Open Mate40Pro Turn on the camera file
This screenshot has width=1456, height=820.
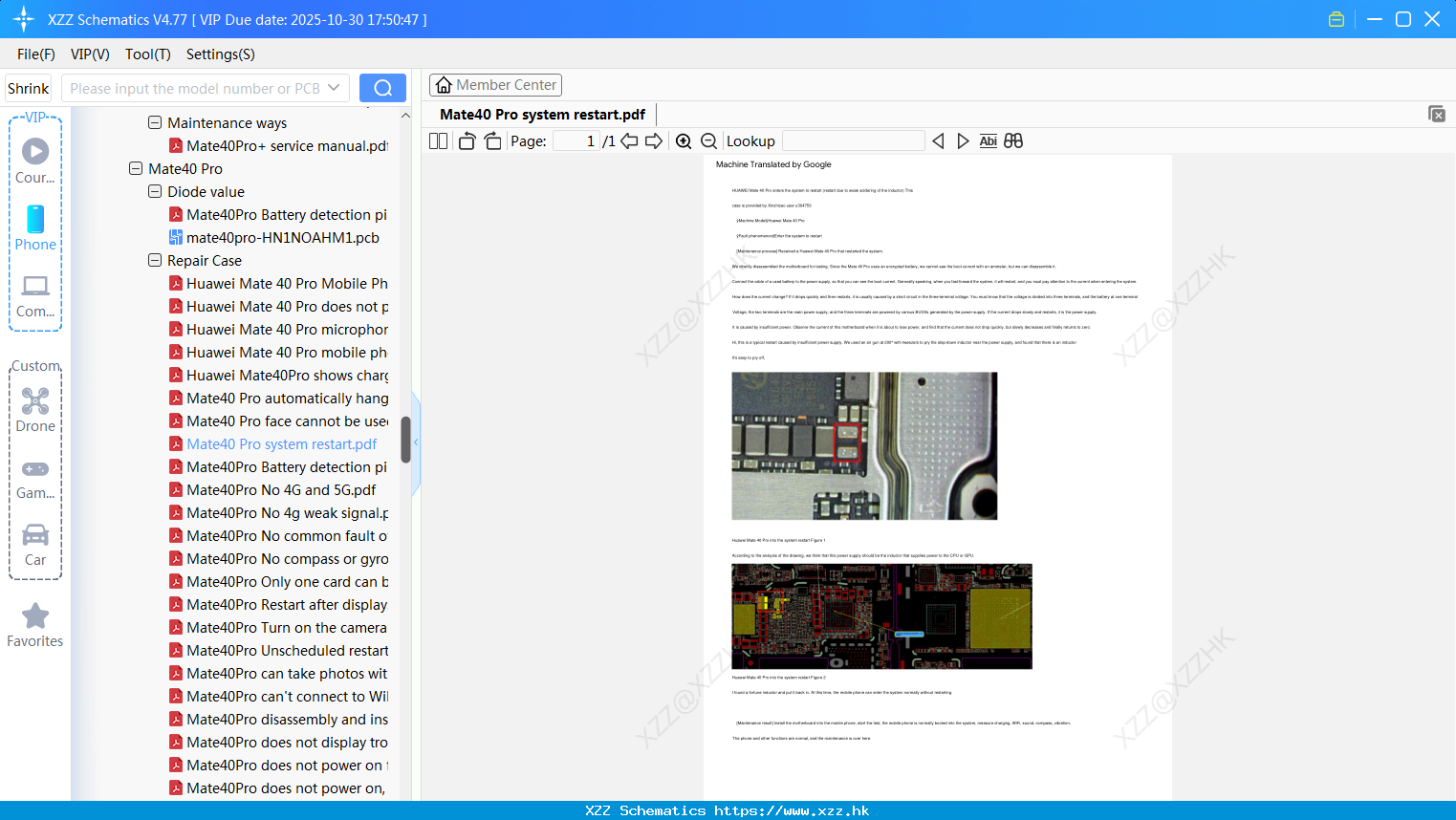tap(279, 627)
